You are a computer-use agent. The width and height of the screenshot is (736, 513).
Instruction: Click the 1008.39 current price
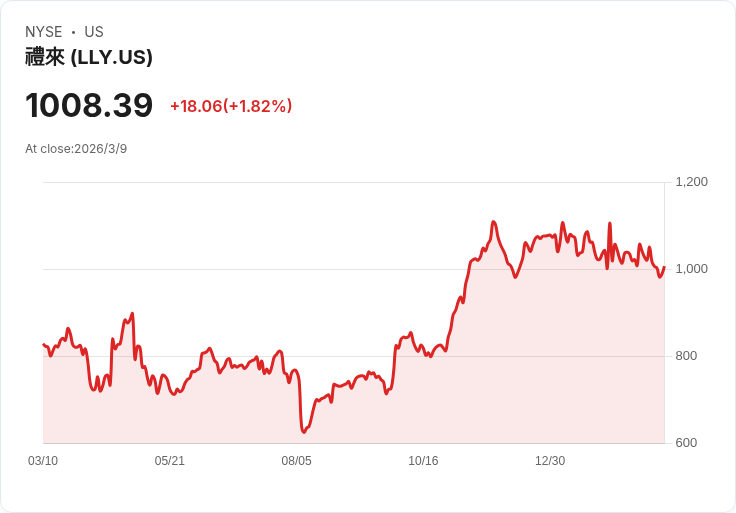[89, 105]
